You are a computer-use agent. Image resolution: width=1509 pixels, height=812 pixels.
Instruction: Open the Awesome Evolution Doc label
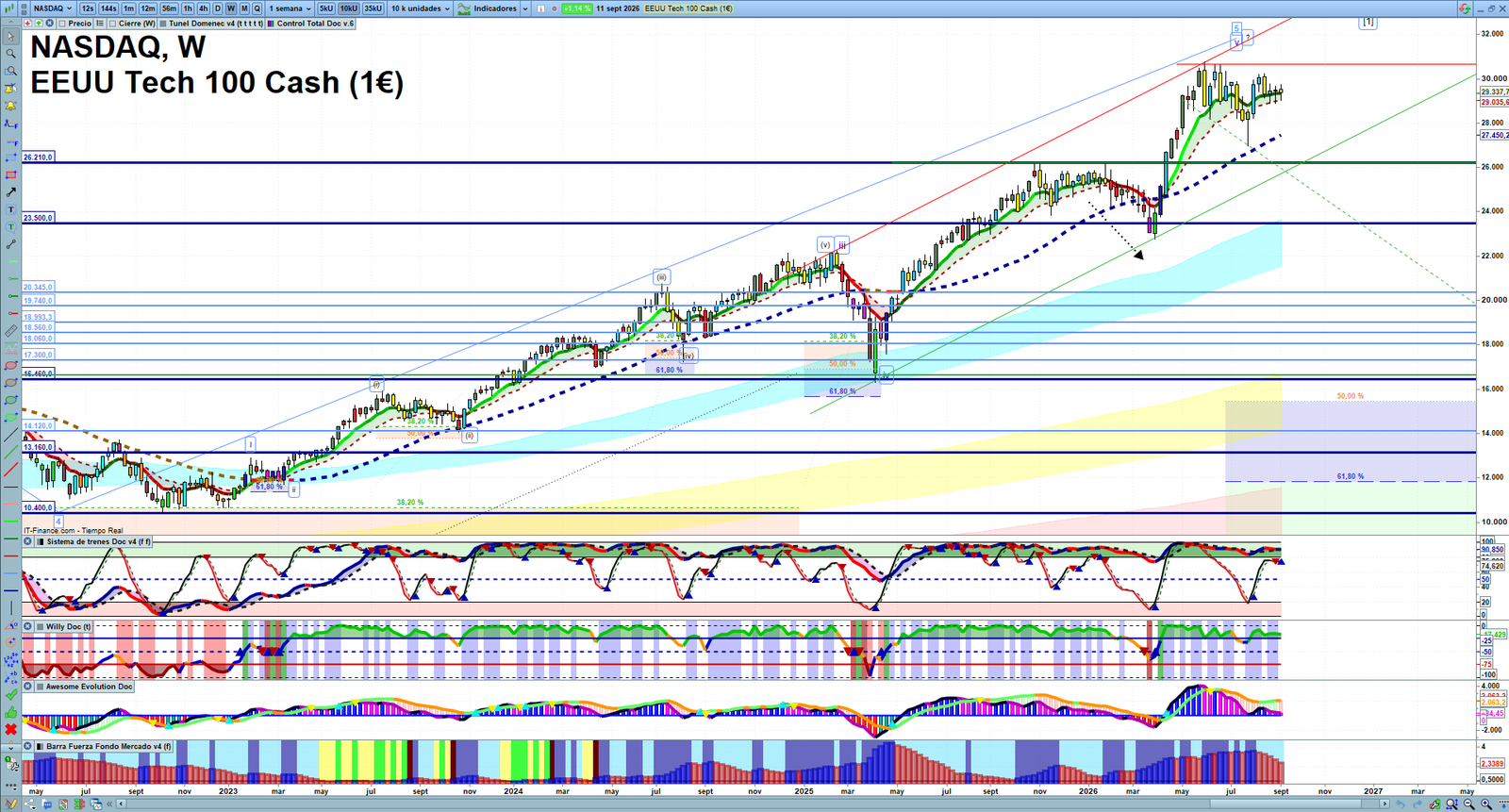[89, 687]
